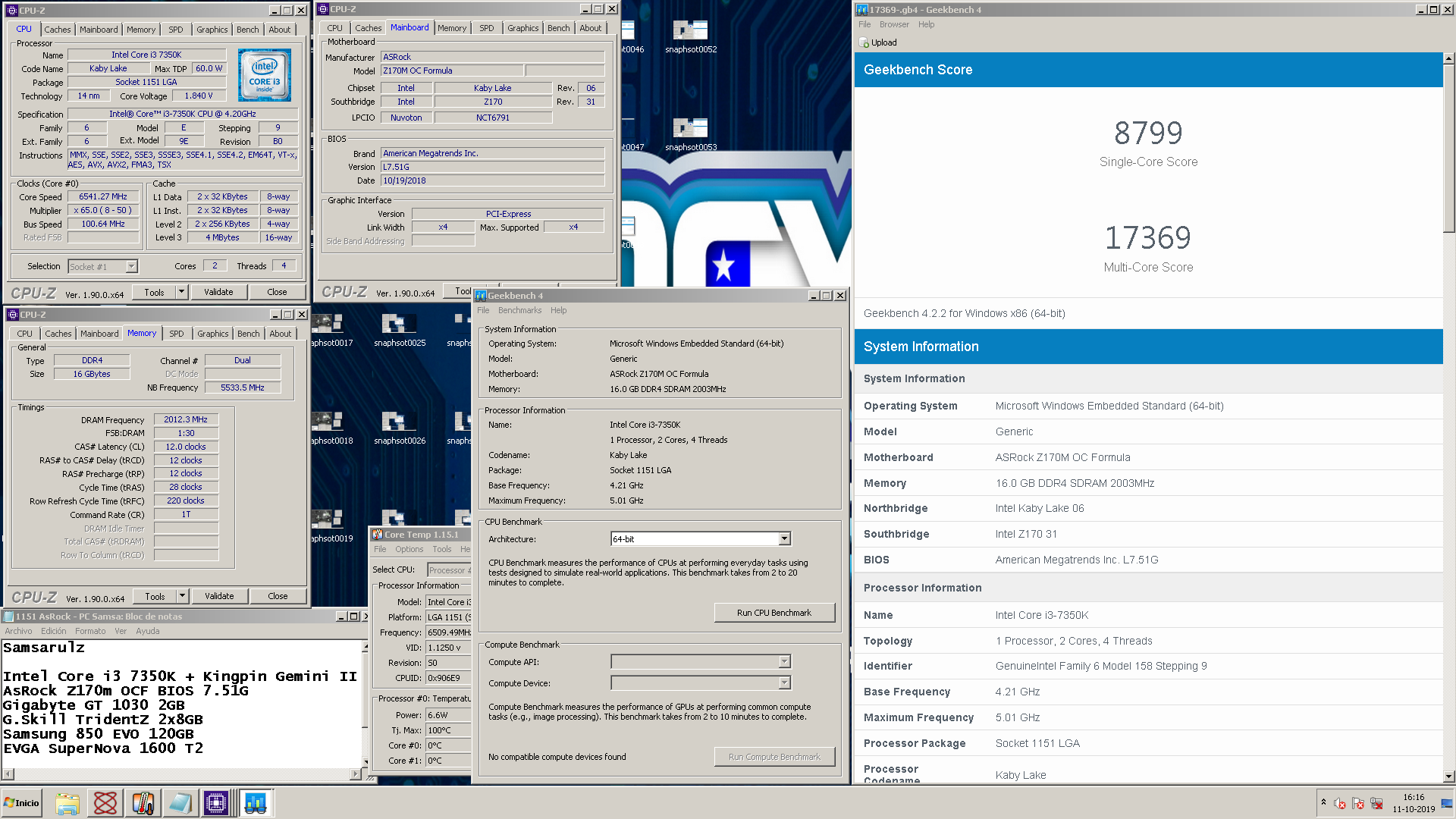Click Tools button in CPU tab window
The width and height of the screenshot is (1456, 819).
(x=154, y=292)
